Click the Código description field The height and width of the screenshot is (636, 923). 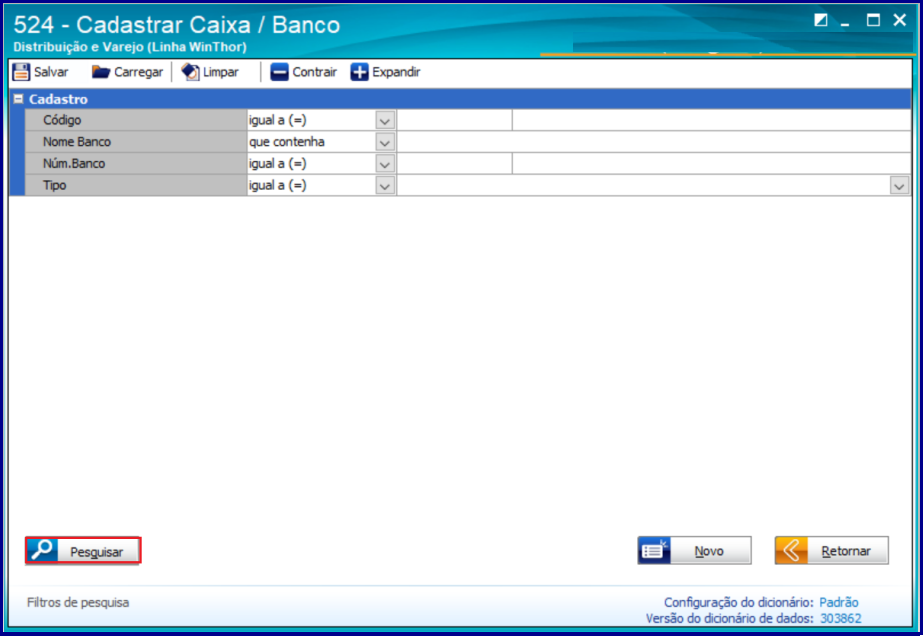coord(712,120)
